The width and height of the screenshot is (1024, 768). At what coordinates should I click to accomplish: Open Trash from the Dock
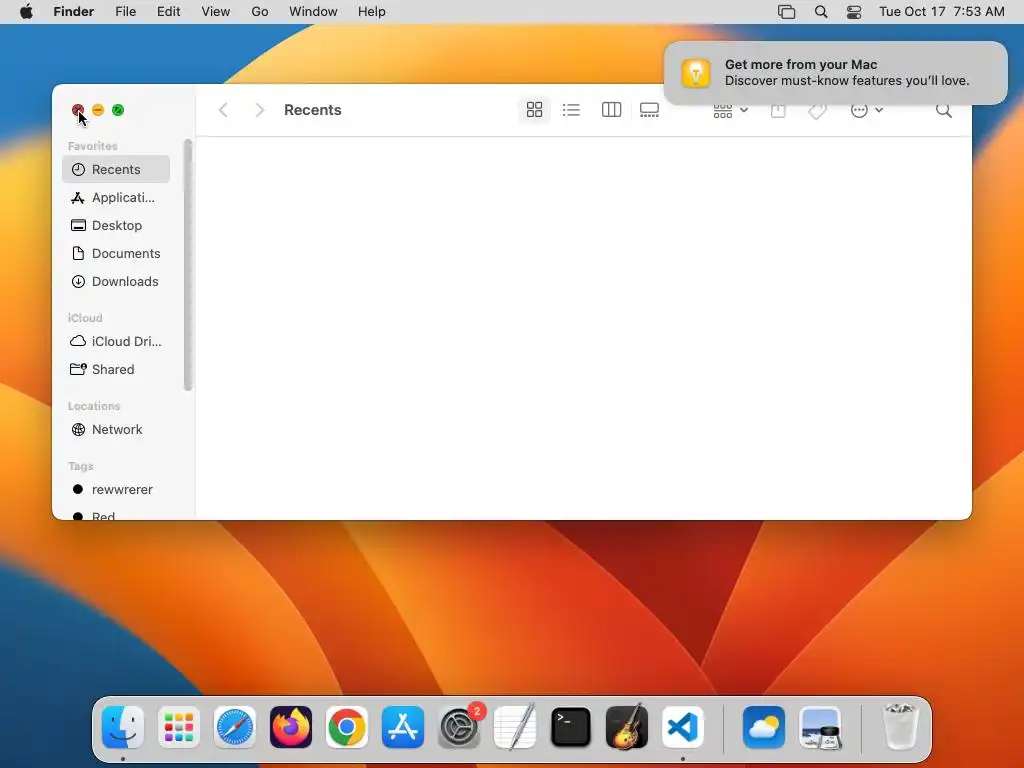tap(900, 727)
